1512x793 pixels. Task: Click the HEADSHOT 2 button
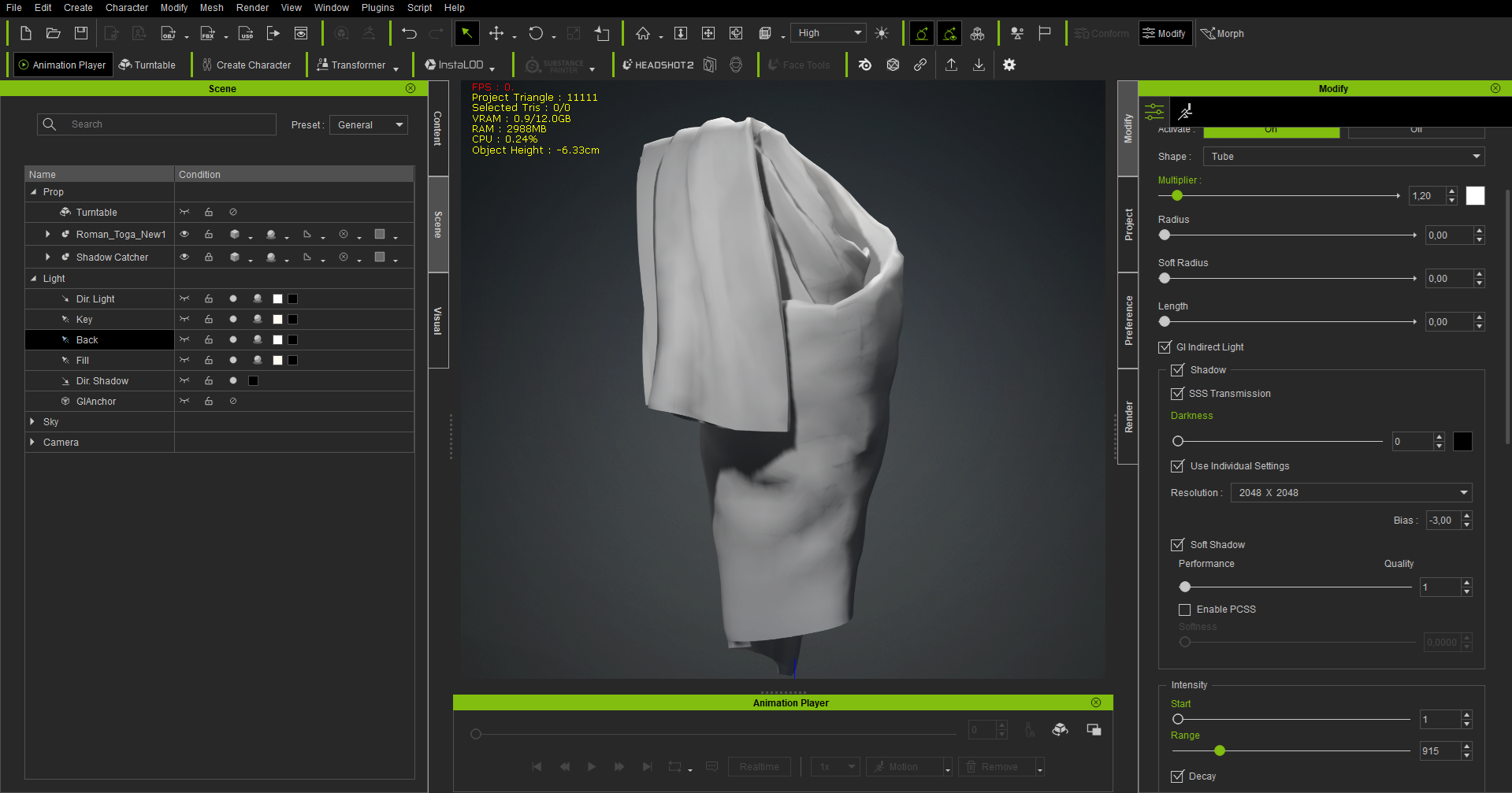click(658, 65)
